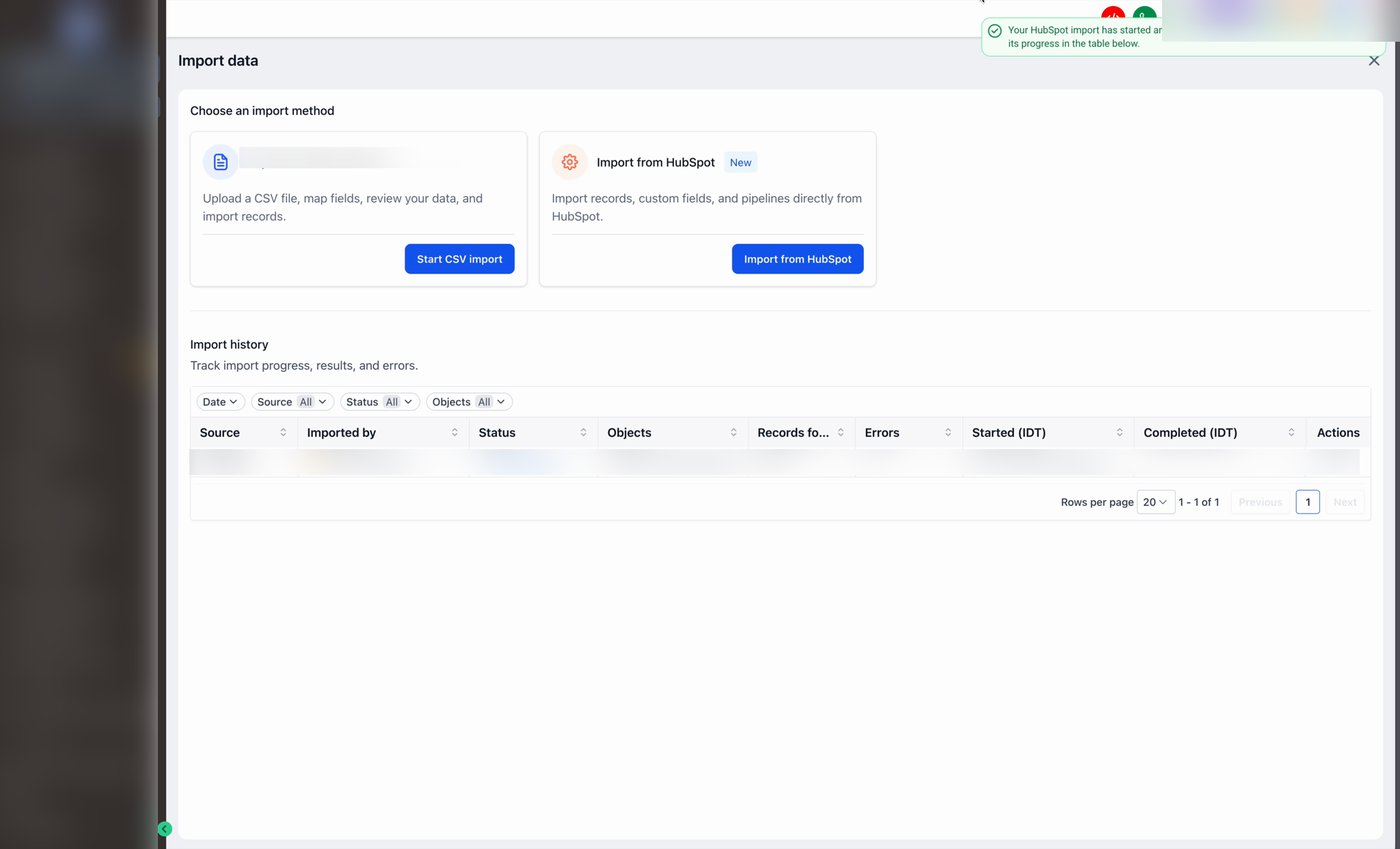The height and width of the screenshot is (849, 1400).
Task: Open the Source filter dropdown
Action: (292, 402)
